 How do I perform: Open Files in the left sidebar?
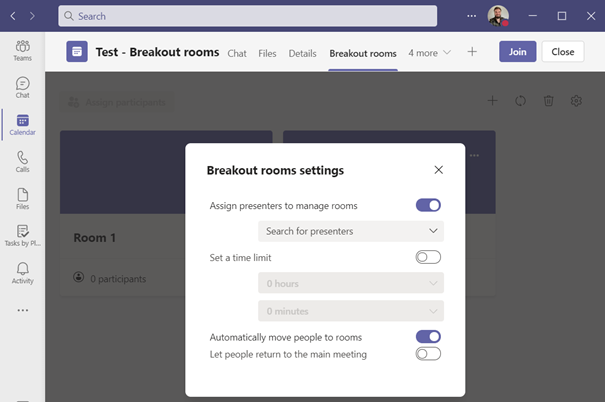[x=22, y=199]
